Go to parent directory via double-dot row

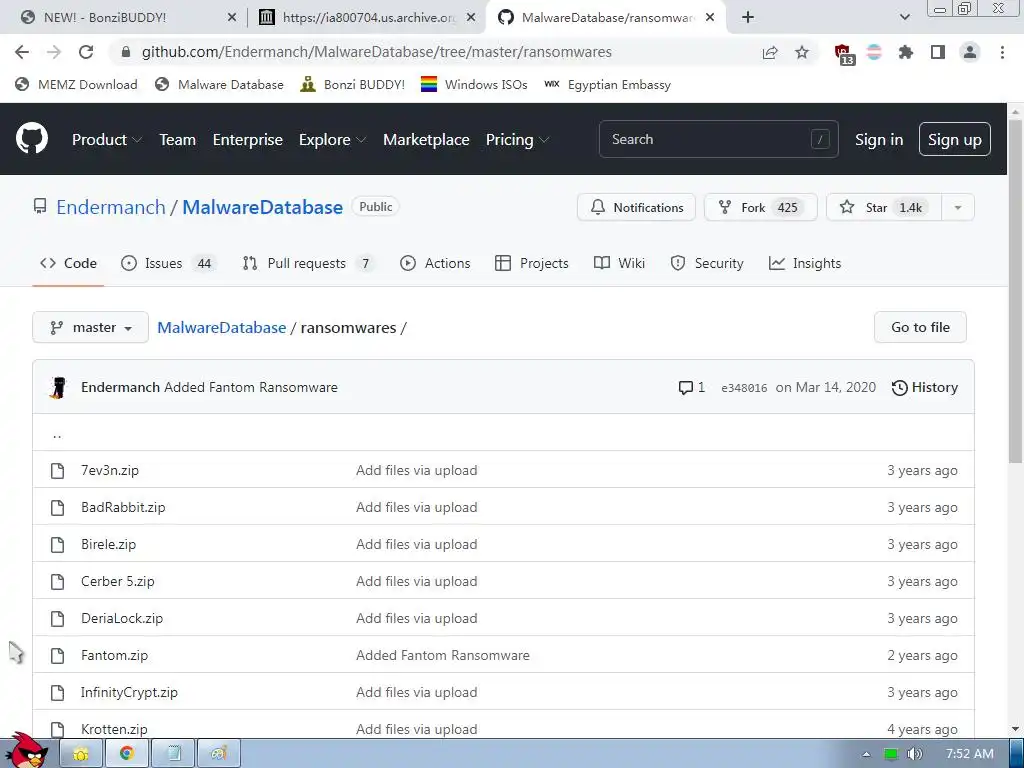pos(503,432)
